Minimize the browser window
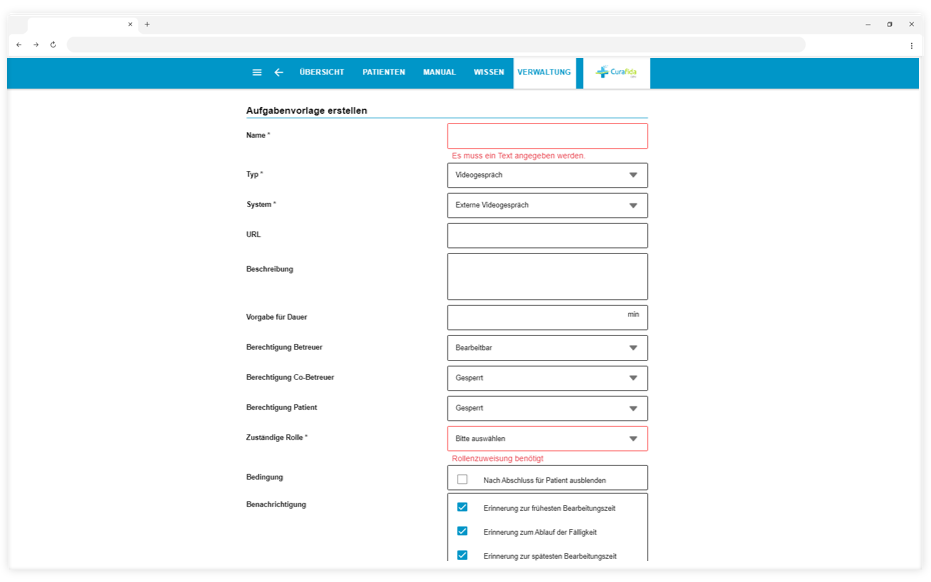The width and height of the screenshot is (931, 582). point(868,24)
